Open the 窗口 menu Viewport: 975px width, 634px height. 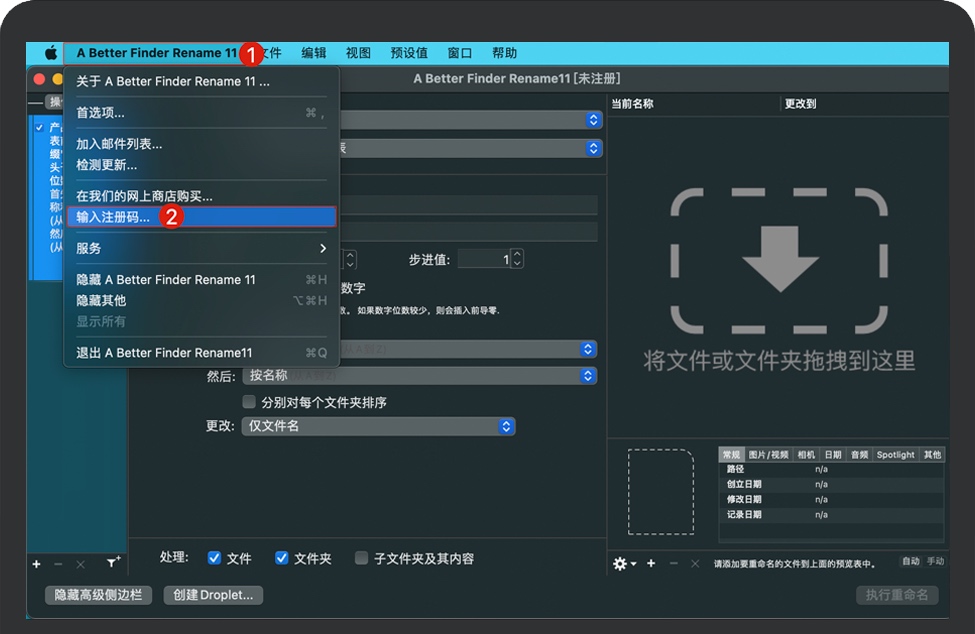tap(460, 53)
